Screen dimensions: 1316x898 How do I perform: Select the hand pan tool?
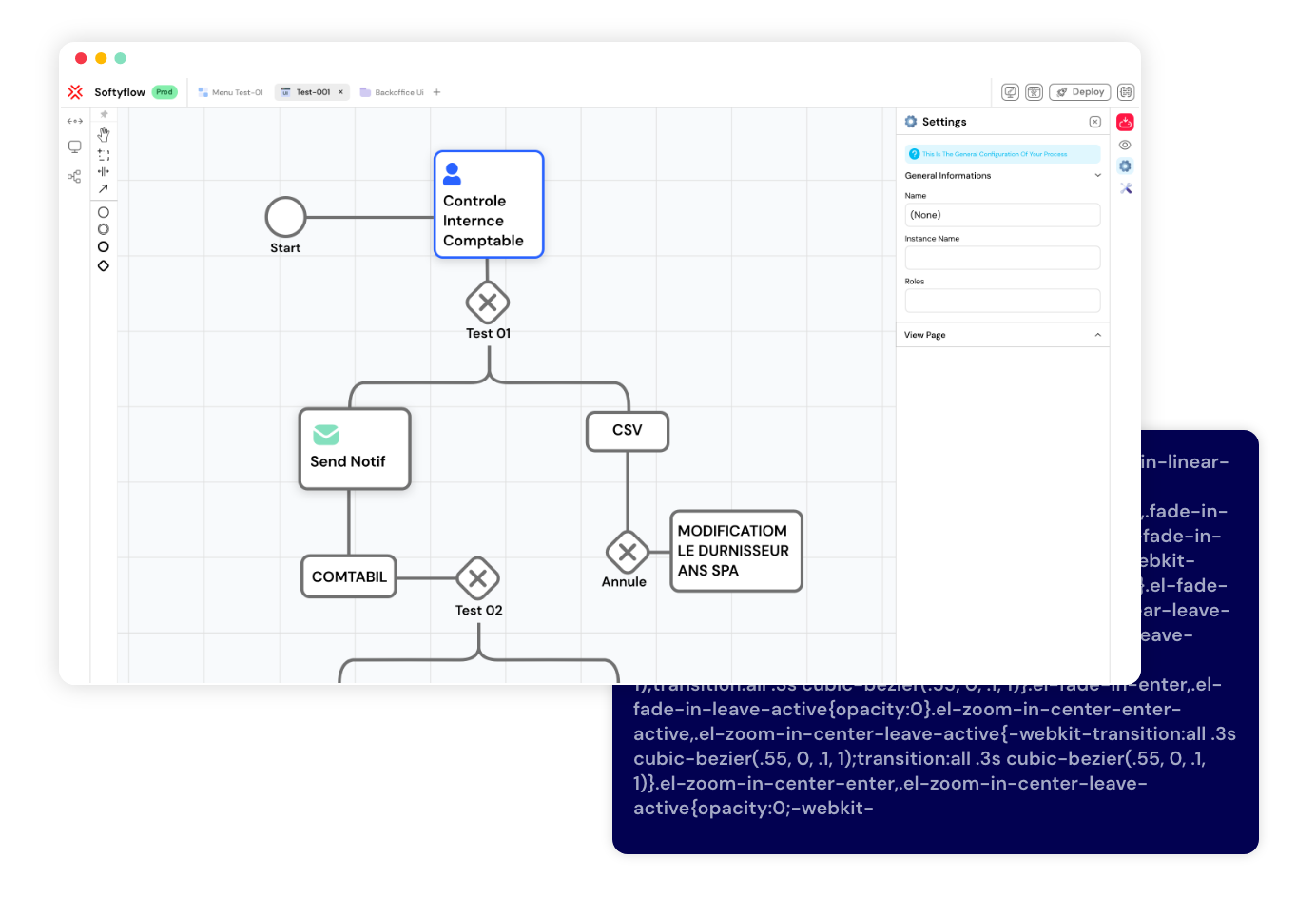104,134
